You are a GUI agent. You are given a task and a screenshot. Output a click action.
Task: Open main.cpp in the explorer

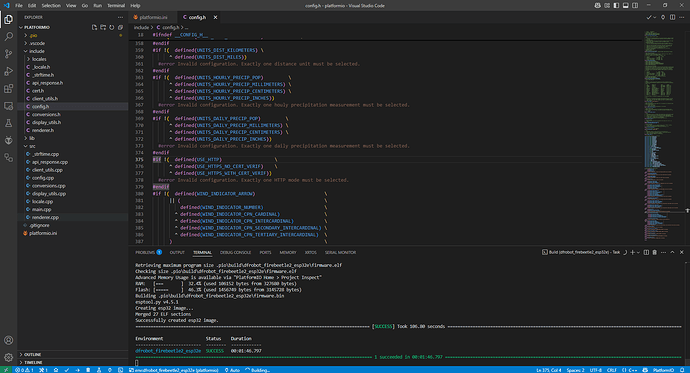[x=41, y=209]
